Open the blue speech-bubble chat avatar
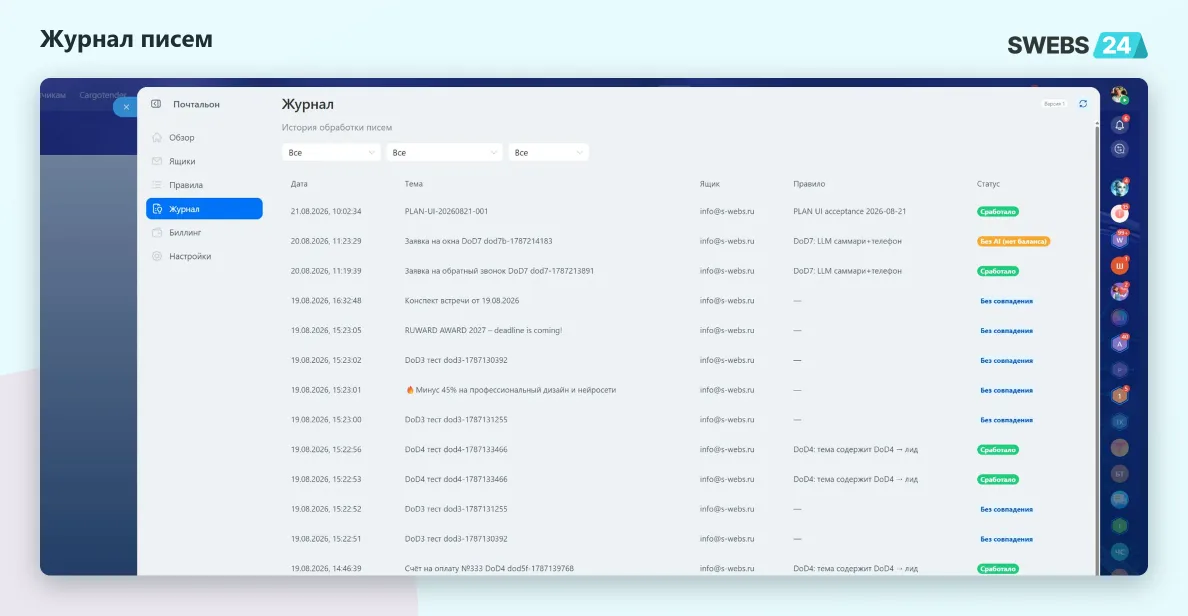 point(1120,499)
